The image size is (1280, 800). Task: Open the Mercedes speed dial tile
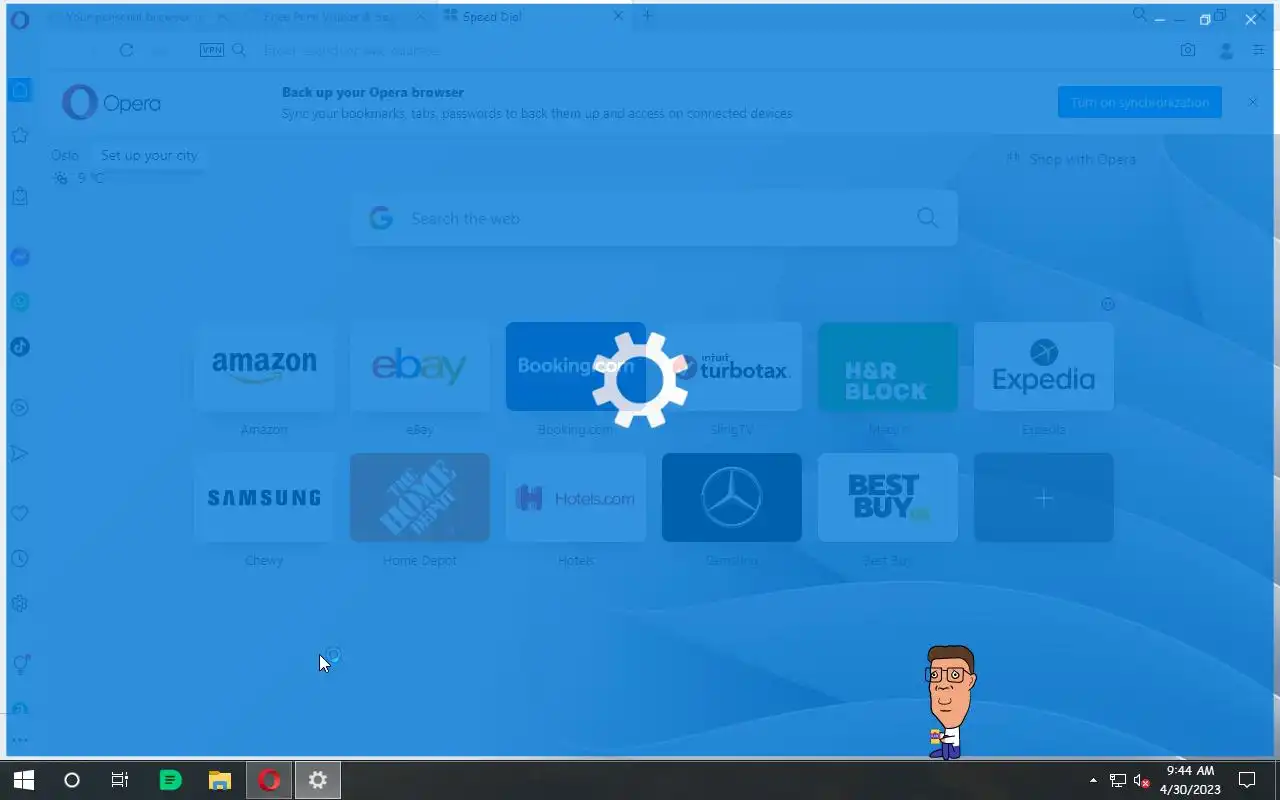(732, 497)
